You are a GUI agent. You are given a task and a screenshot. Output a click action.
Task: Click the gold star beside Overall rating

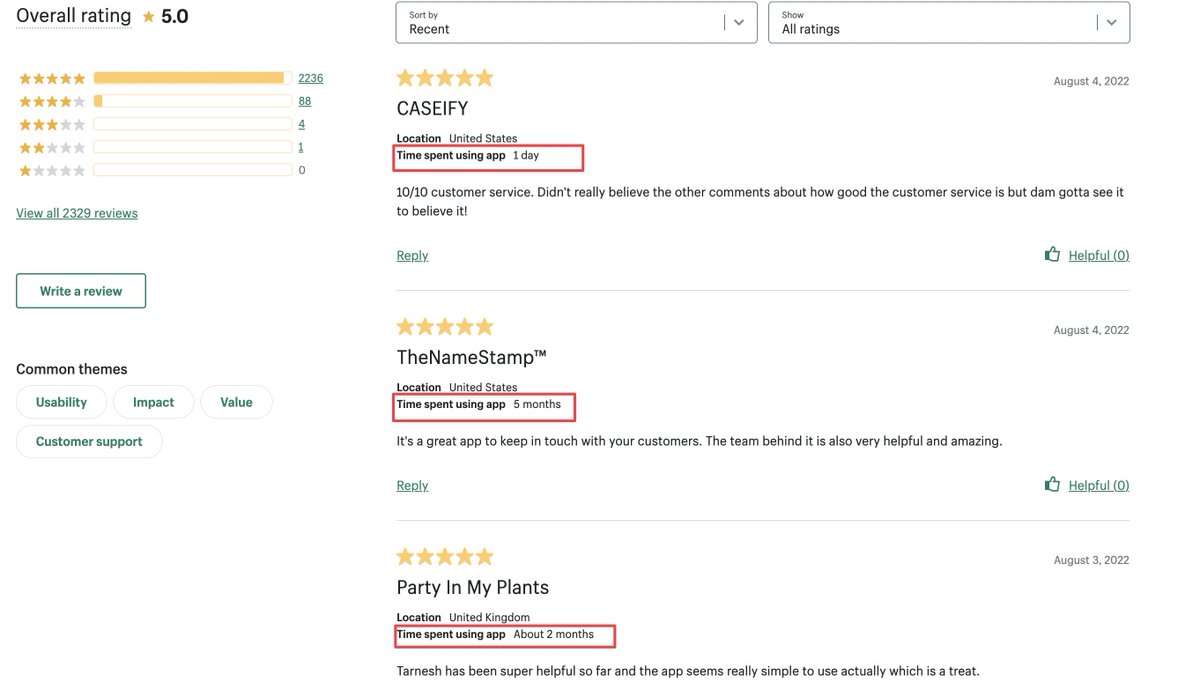tap(149, 17)
